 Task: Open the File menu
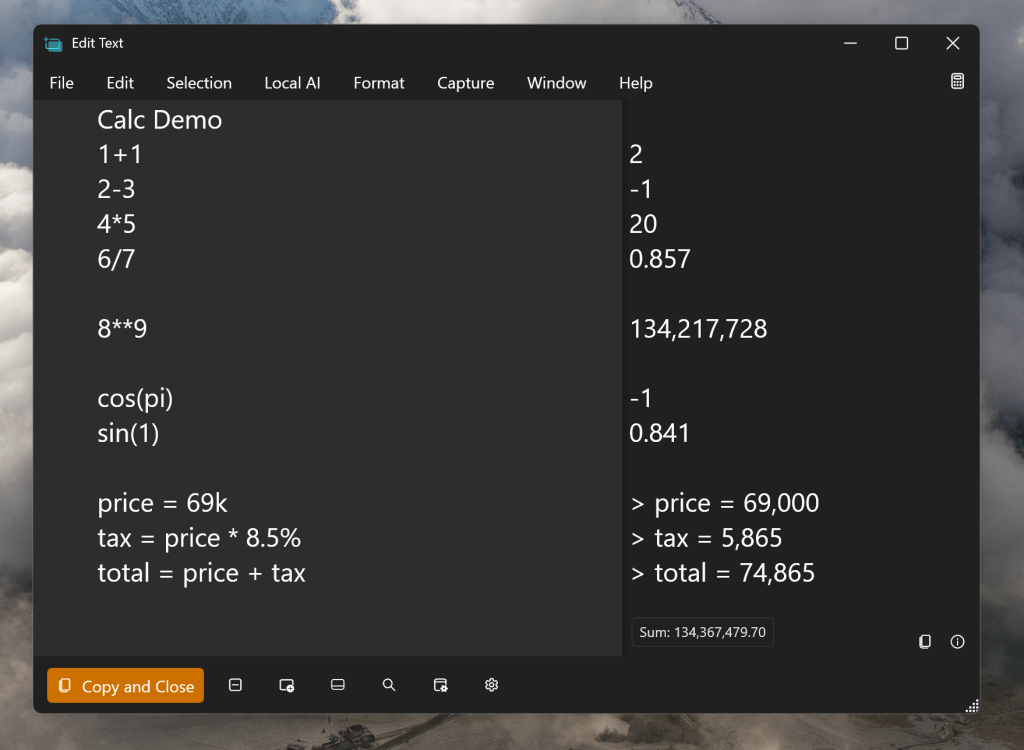pos(62,83)
